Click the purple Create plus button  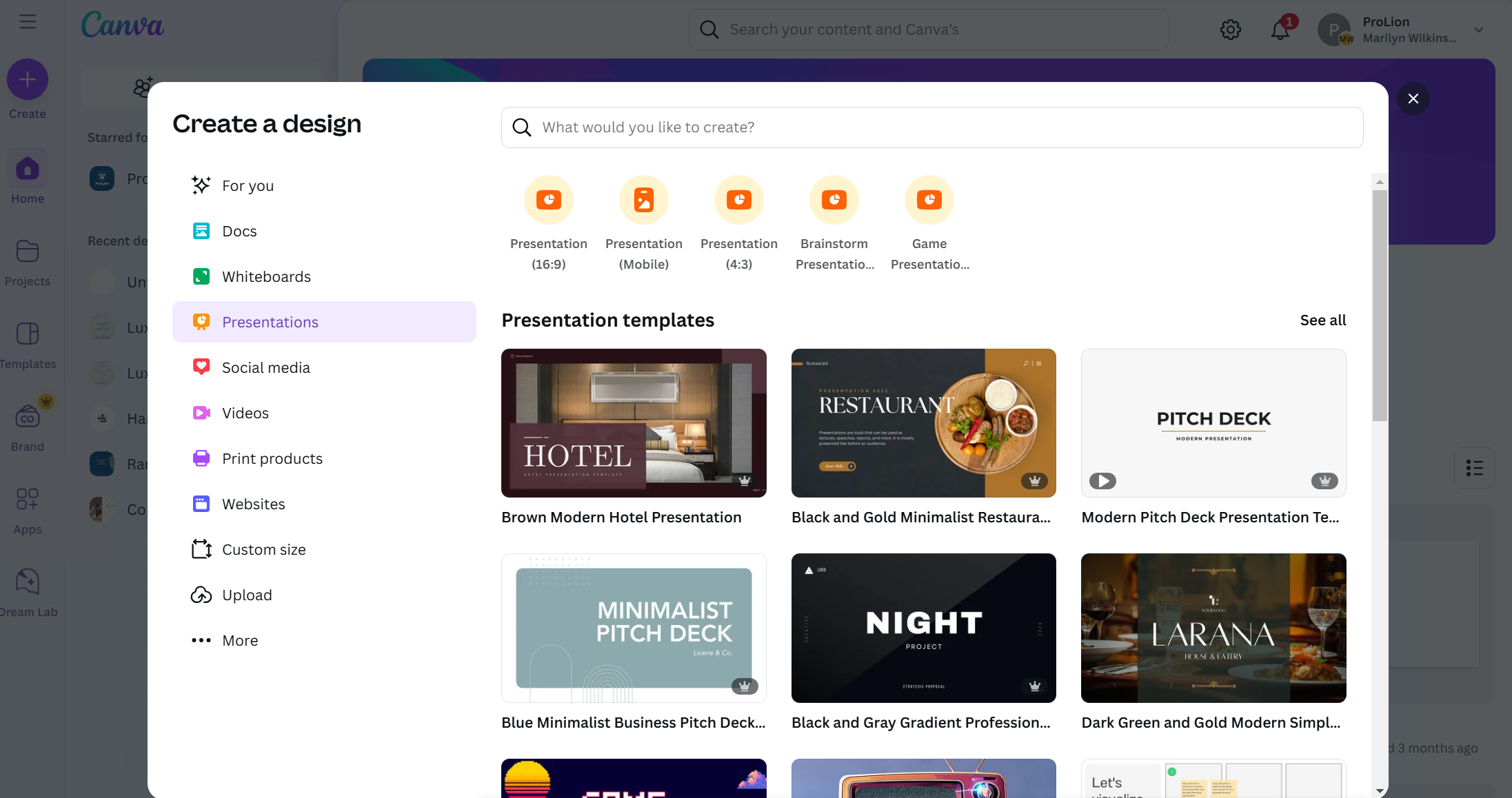click(28, 79)
